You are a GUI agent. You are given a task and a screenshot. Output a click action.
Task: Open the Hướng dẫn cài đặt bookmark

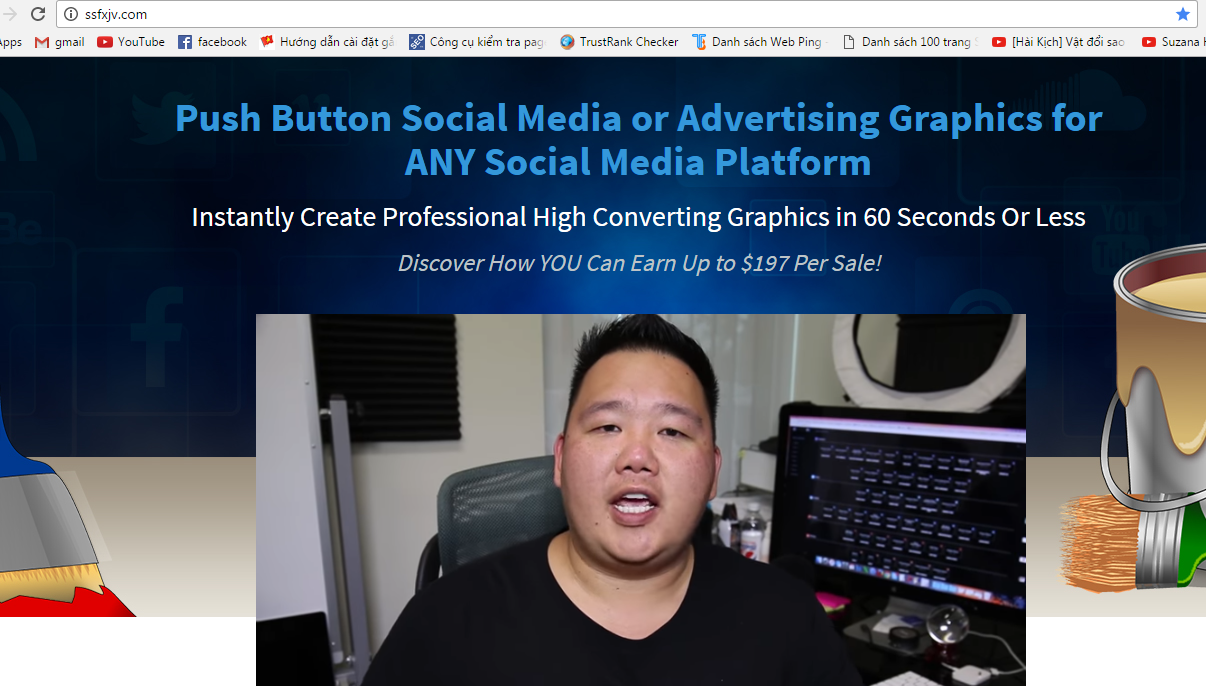[x=327, y=42]
